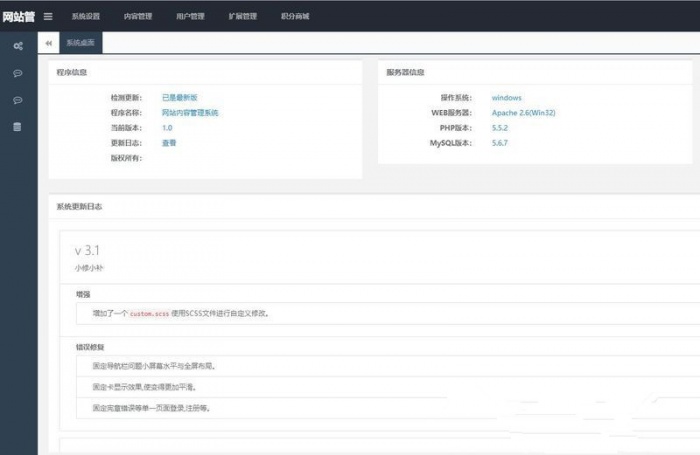The image size is (700, 455).
Task: Click the custom.scss code text
Action: click(150, 313)
